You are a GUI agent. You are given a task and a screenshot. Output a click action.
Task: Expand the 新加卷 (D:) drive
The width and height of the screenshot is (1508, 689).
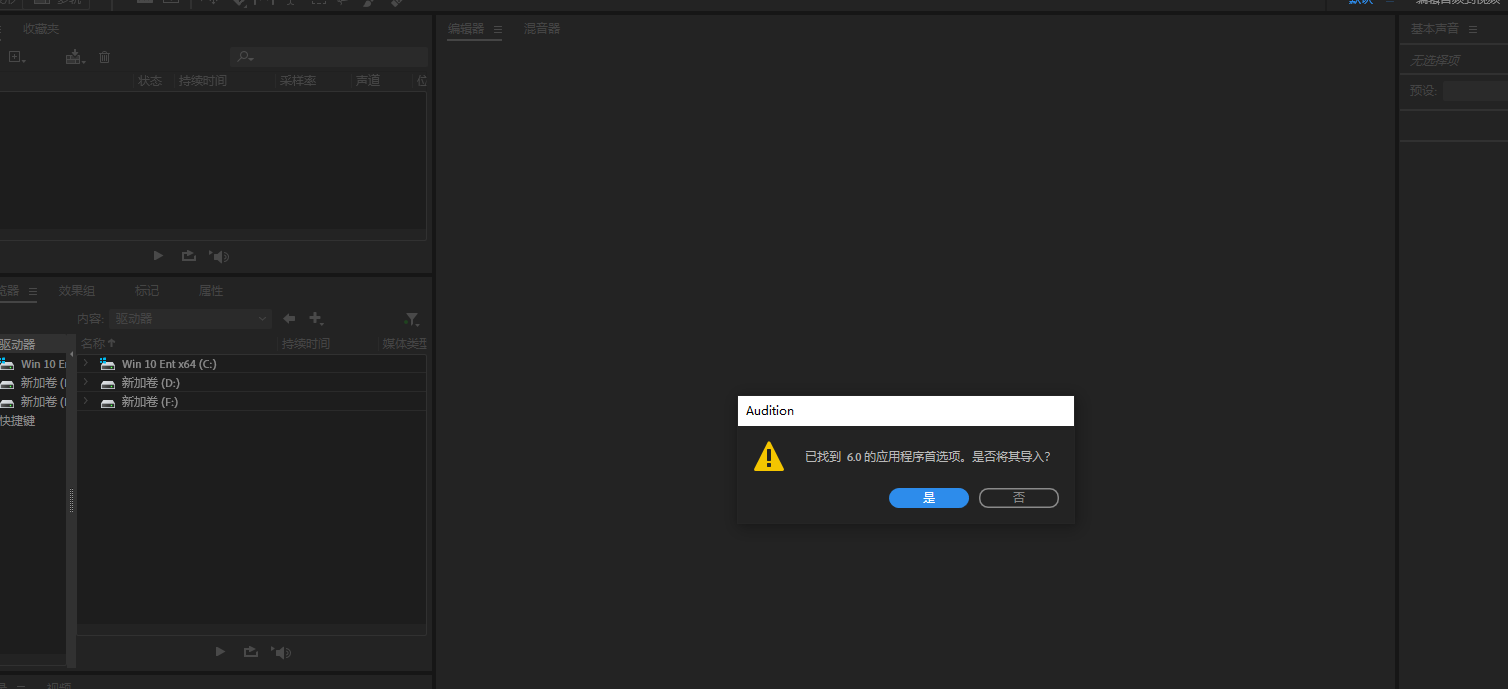pos(86,383)
